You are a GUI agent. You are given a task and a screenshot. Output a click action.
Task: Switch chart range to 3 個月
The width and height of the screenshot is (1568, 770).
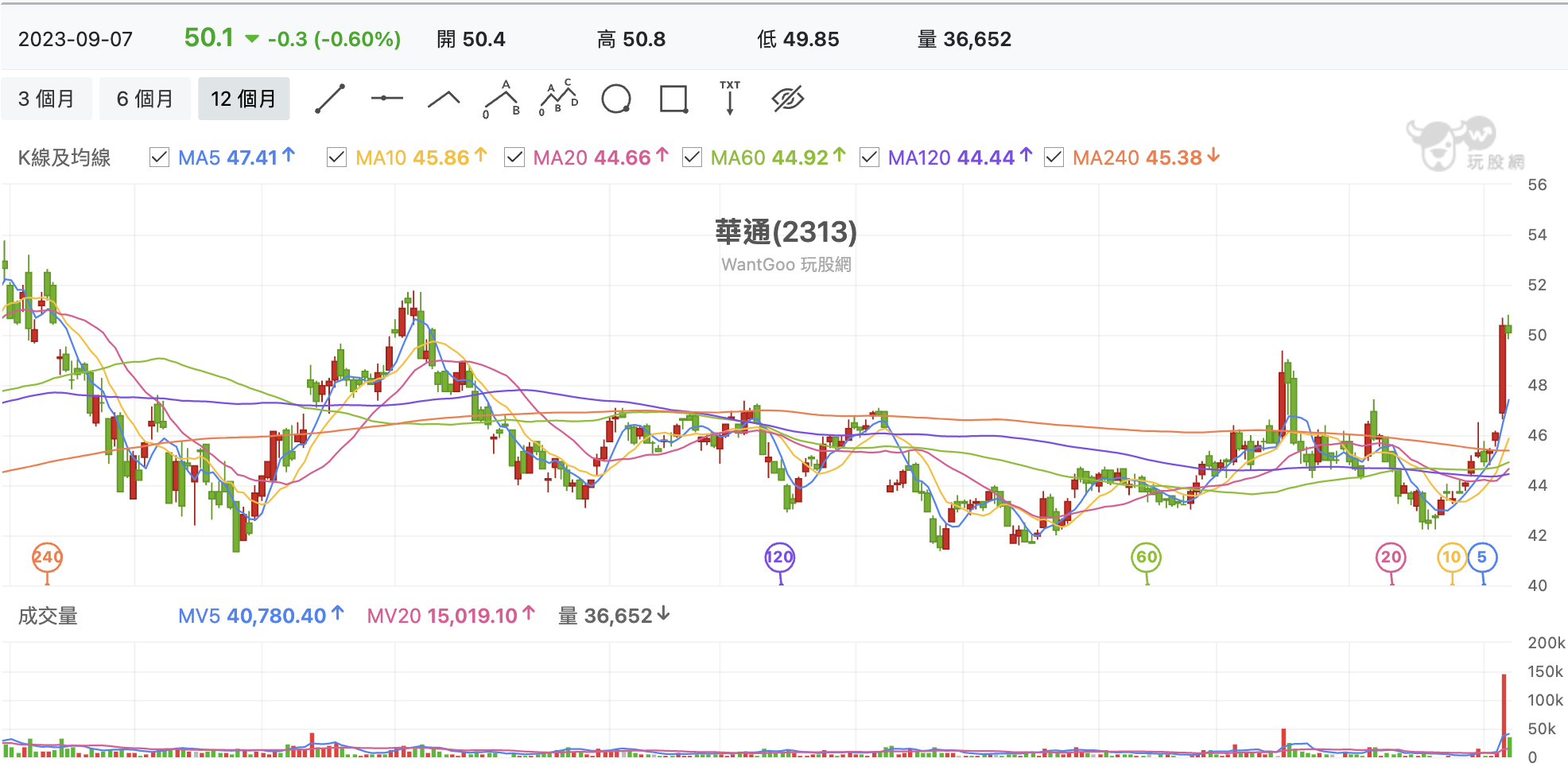click(x=46, y=99)
